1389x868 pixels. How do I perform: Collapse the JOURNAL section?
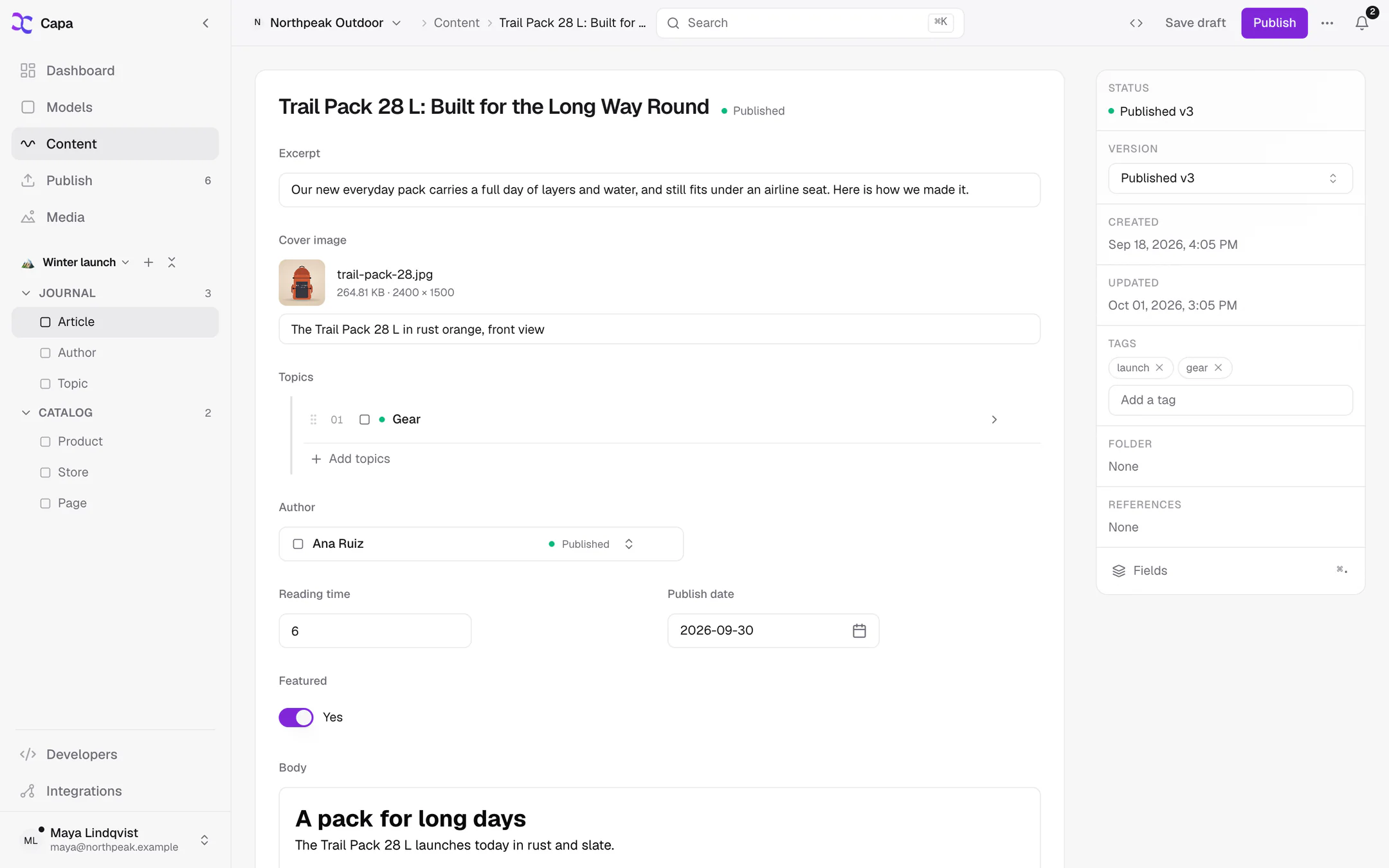tap(26, 293)
